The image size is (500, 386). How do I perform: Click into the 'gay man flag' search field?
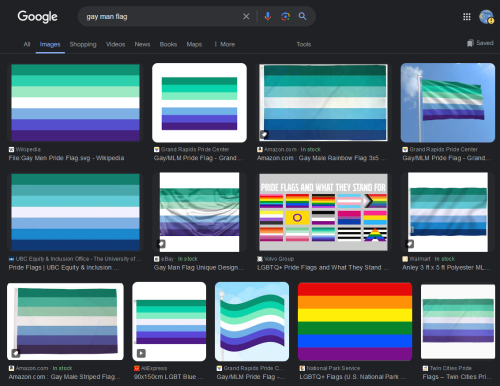coord(160,16)
